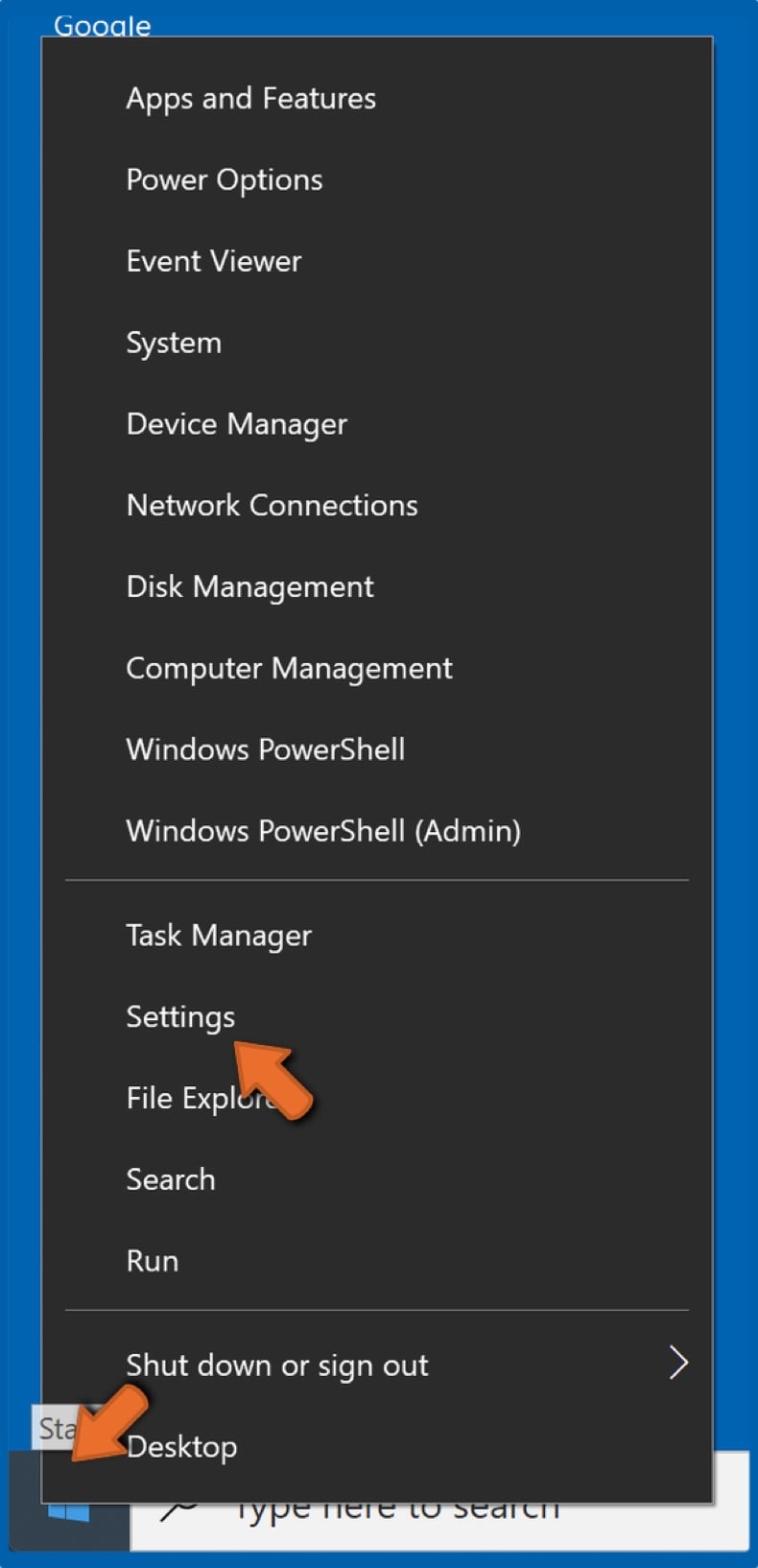Open Settings from the menu
Viewport: 758px width, 1568px height.
tap(180, 1016)
